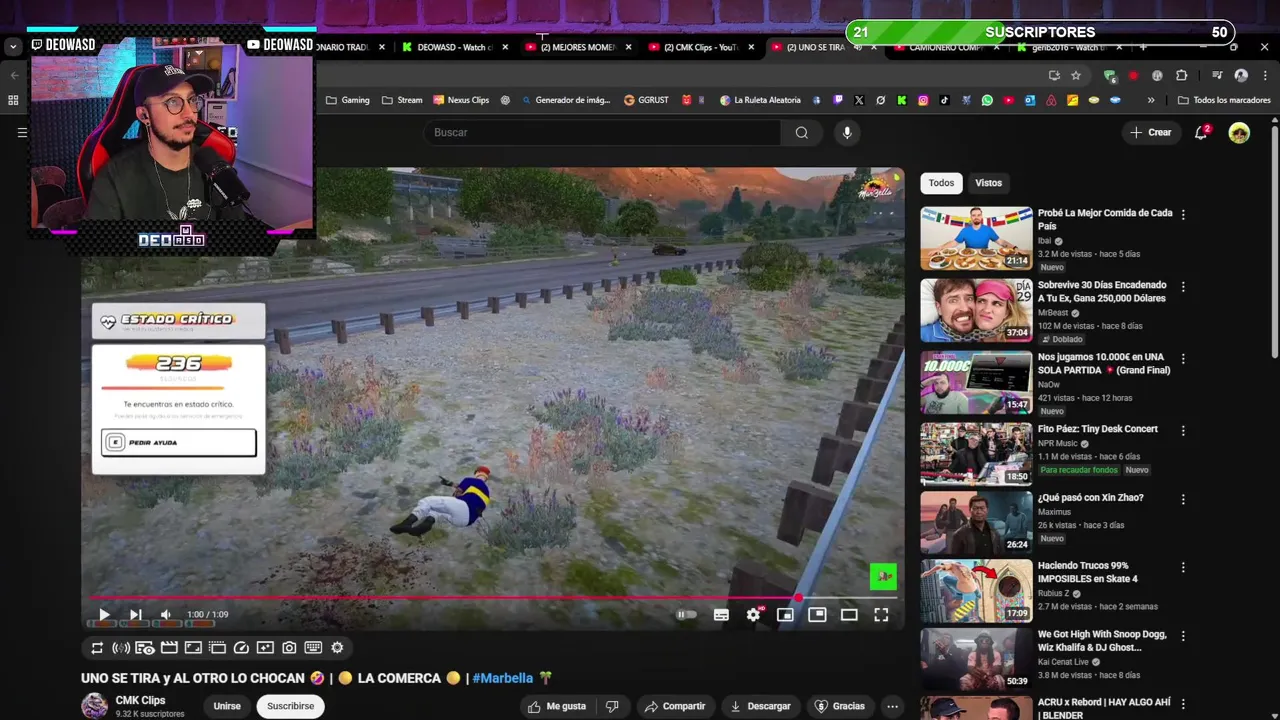The width and height of the screenshot is (1280, 720).
Task: Open the YouTube account avatar menu
Action: pyautogui.click(x=1239, y=132)
